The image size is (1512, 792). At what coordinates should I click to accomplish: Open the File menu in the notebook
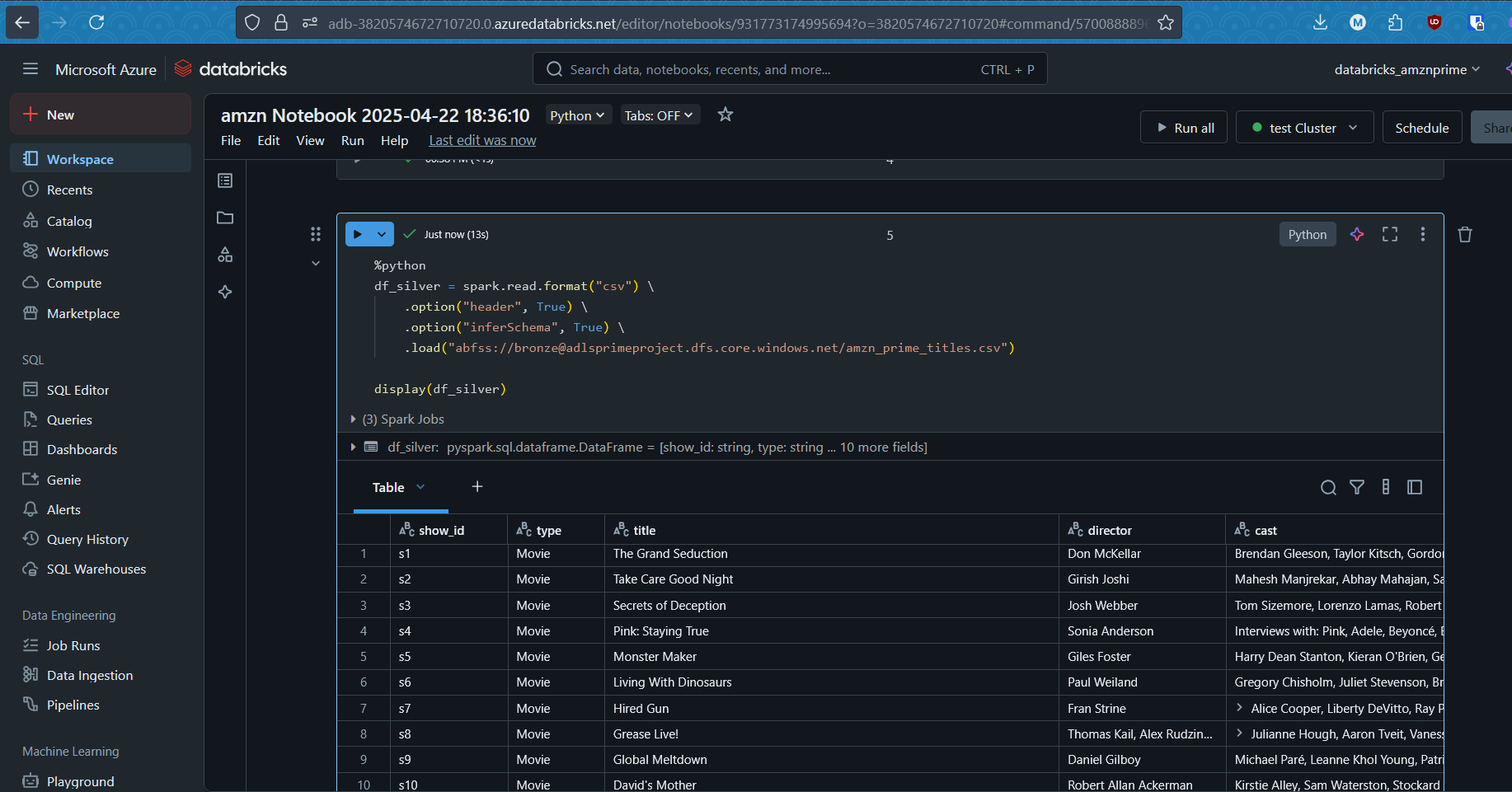click(x=230, y=140)
